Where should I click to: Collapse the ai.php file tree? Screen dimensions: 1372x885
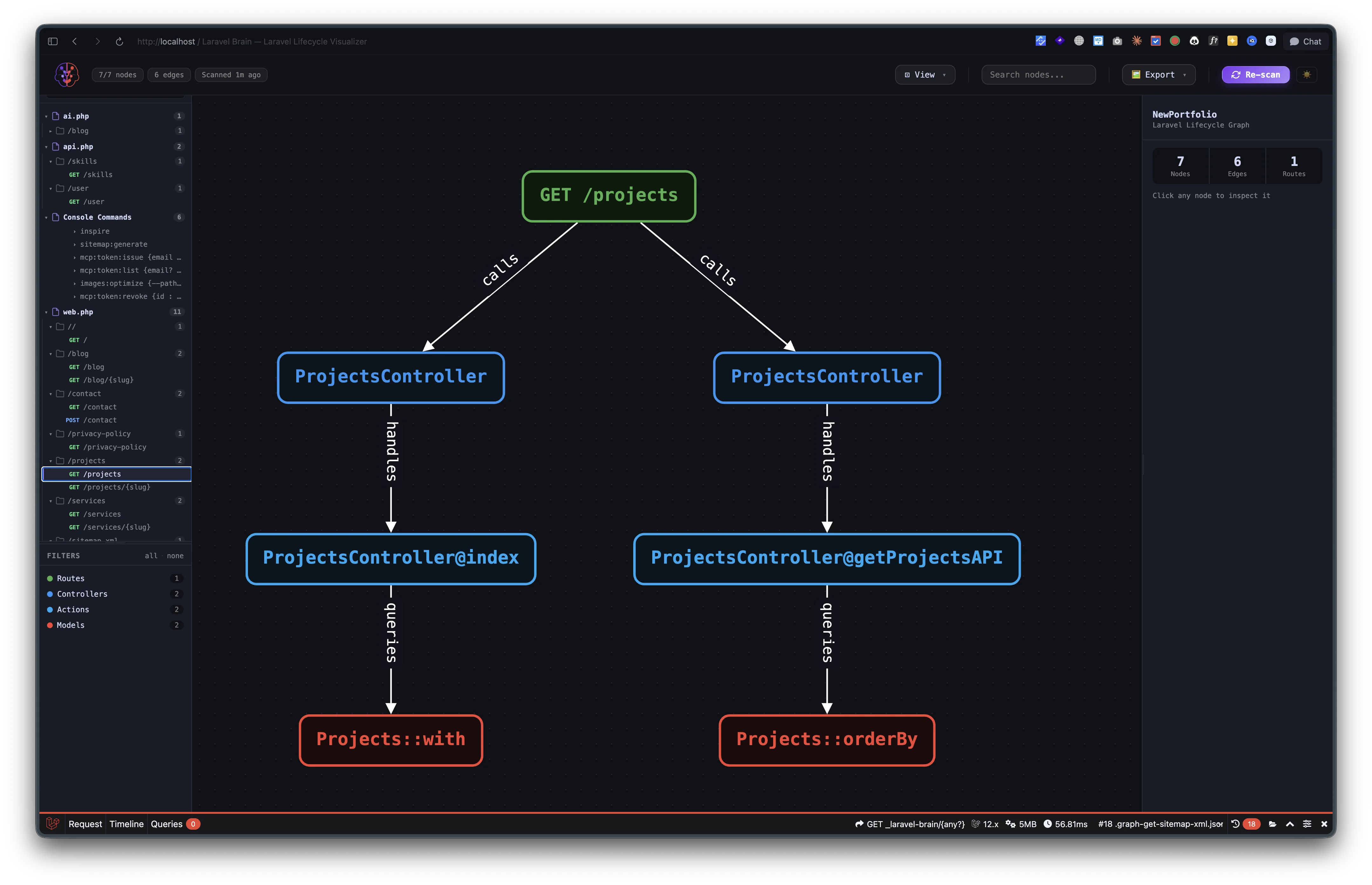[46, 116]
